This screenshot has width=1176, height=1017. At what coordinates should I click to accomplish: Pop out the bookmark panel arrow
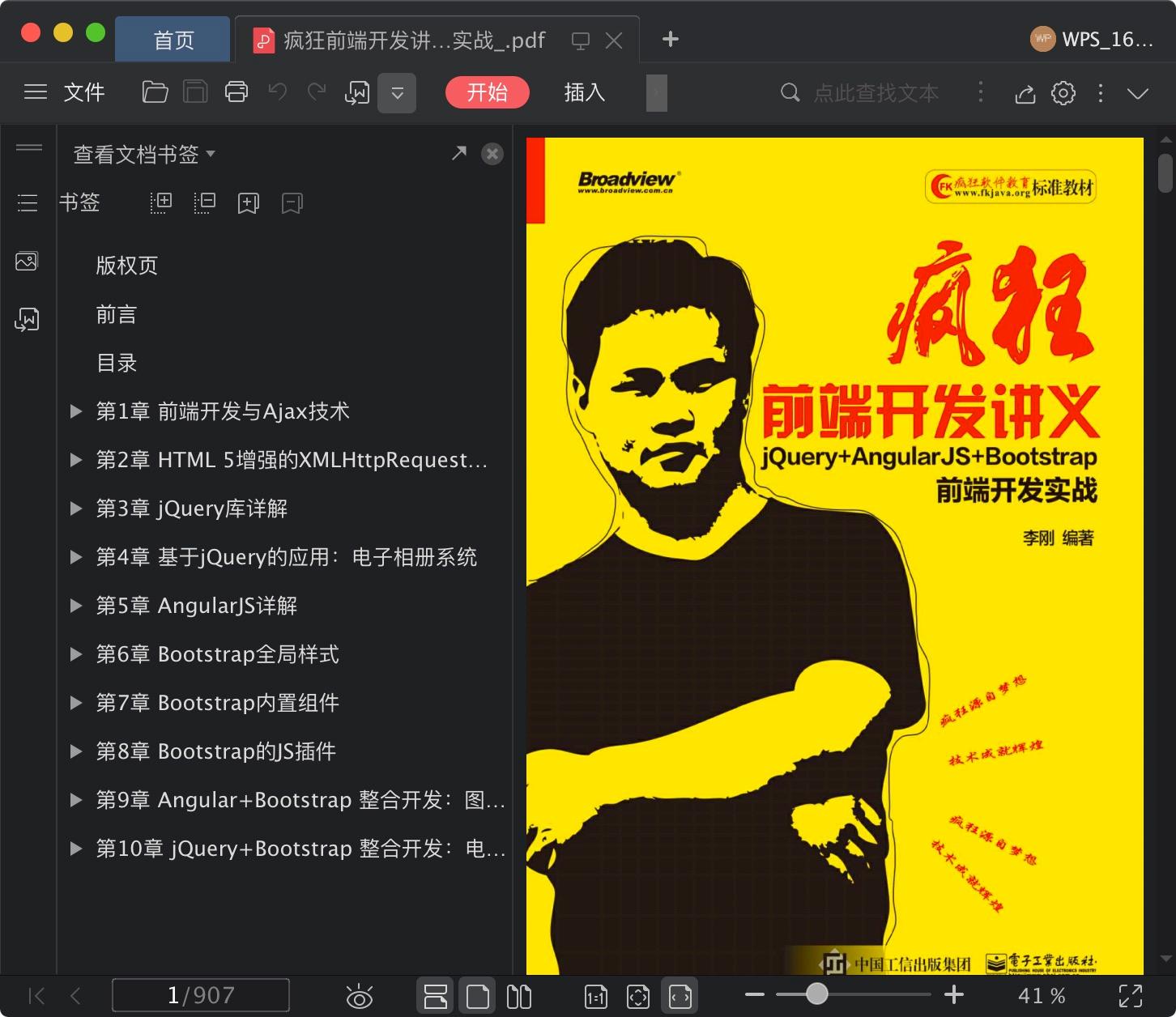[459, 153]
